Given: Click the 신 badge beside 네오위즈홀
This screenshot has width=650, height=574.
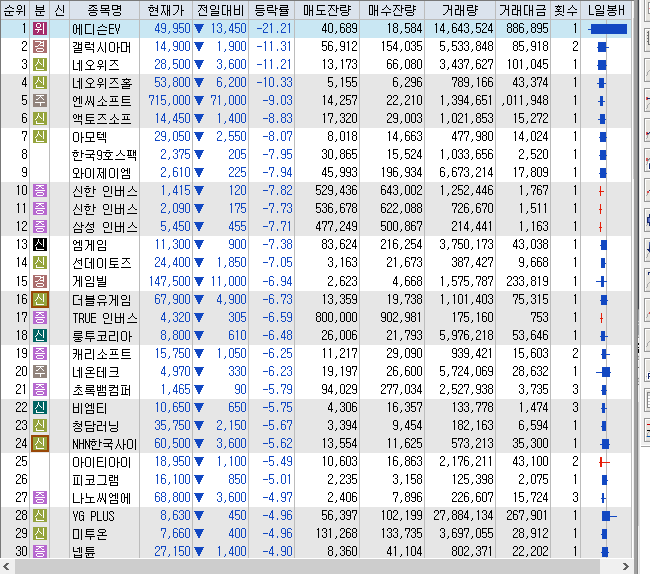Looking at the screenshot, I should [40, 82].
